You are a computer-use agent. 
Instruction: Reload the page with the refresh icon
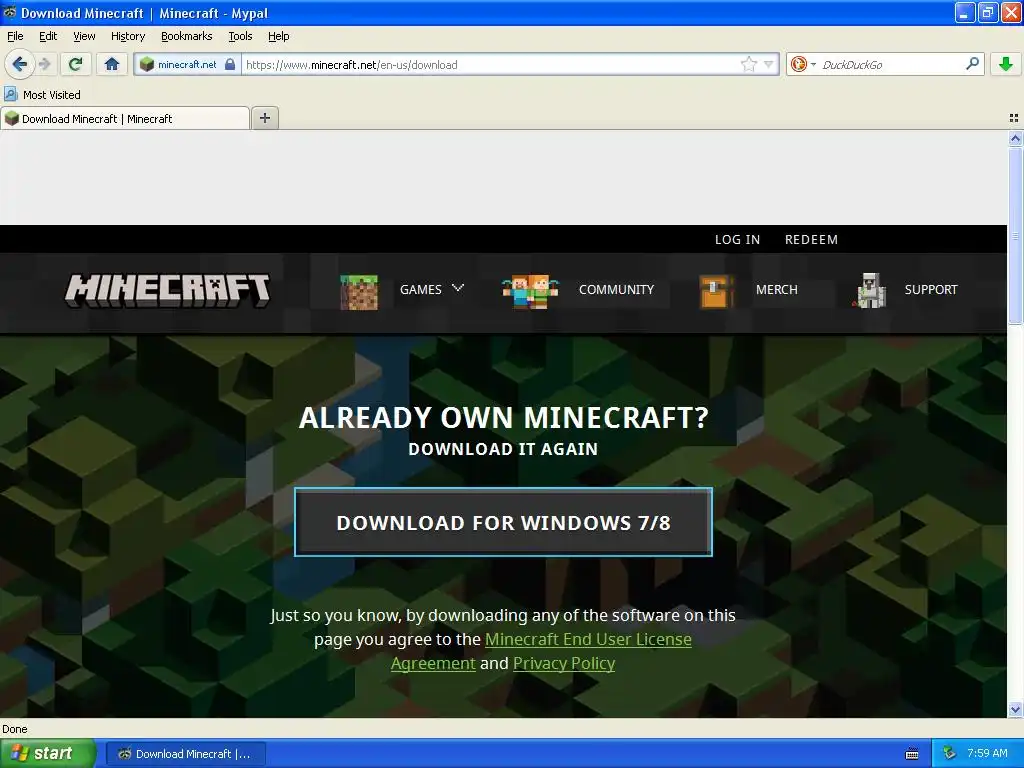(75, 64)
